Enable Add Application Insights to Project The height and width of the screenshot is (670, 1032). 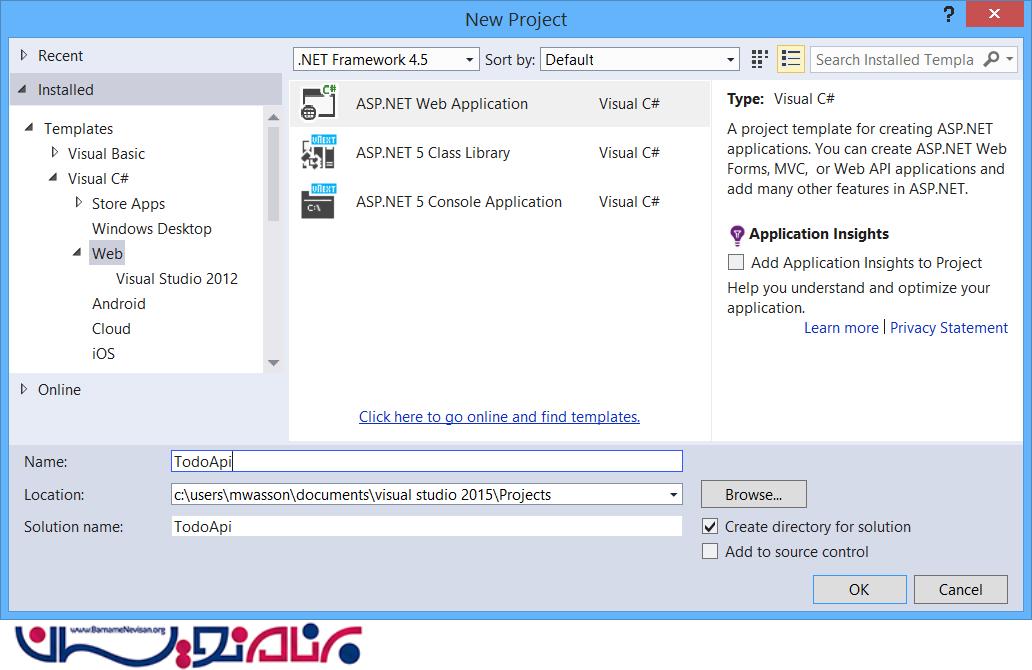(737, 263)
